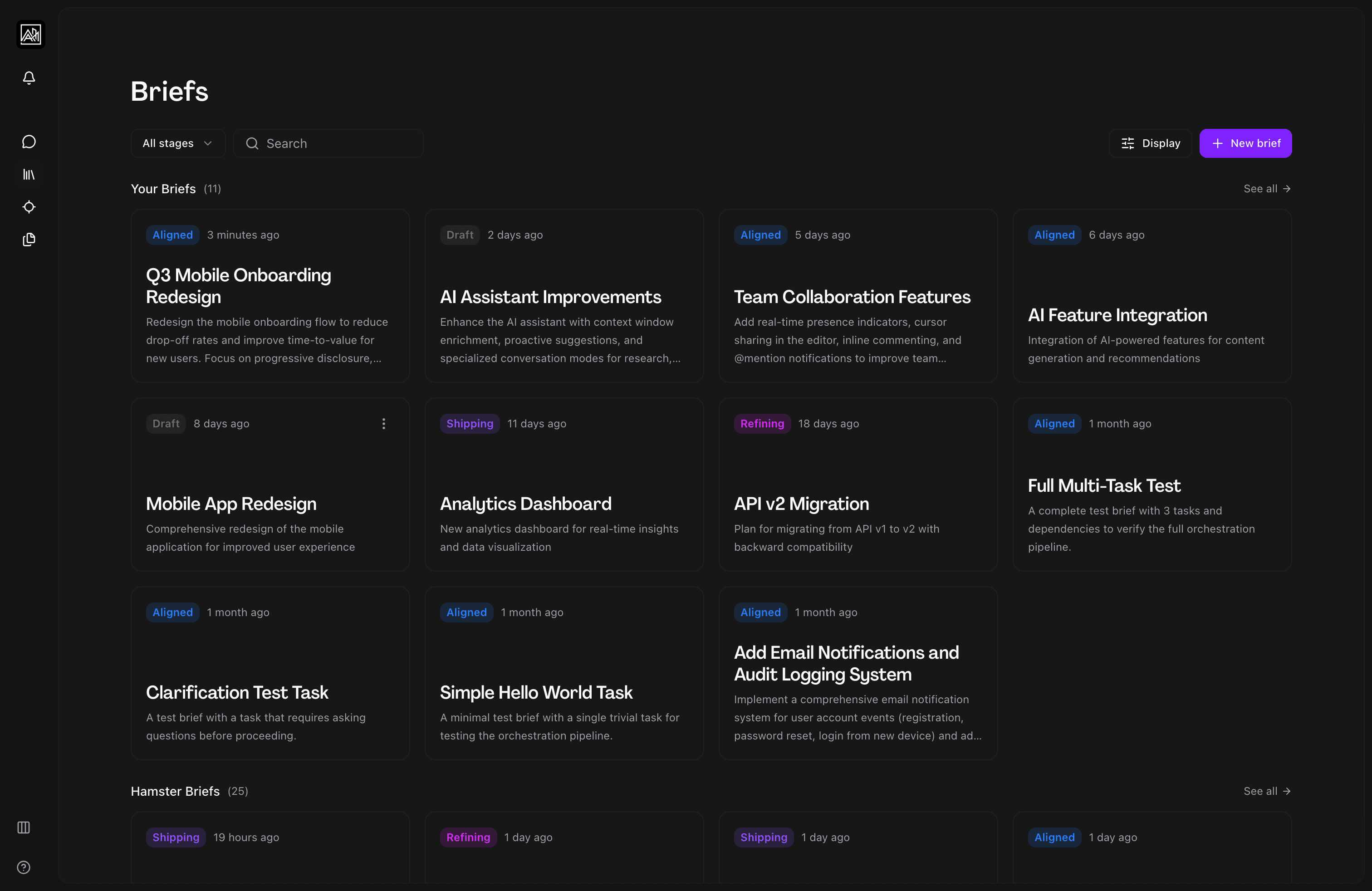Image resolution: width=1372 pixels, height=891 pixels.
Task: Click the app logo at top left
Action: tap(30, 34)
